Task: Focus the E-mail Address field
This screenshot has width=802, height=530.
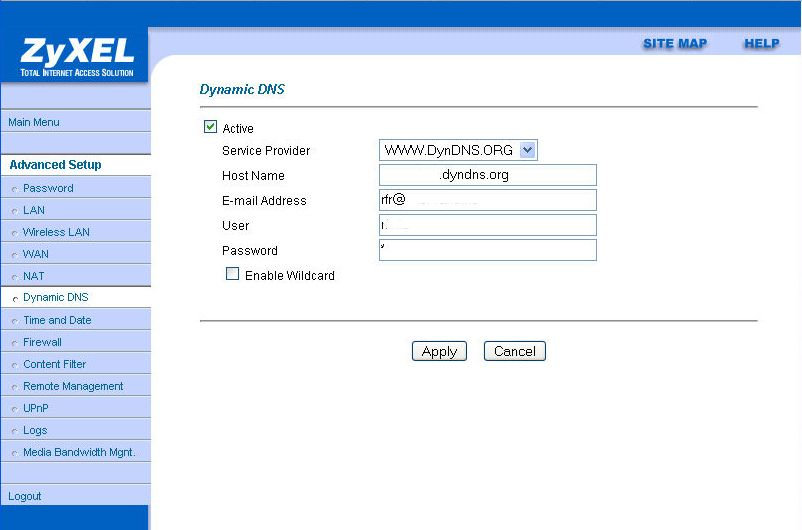Action: point(487,200)
